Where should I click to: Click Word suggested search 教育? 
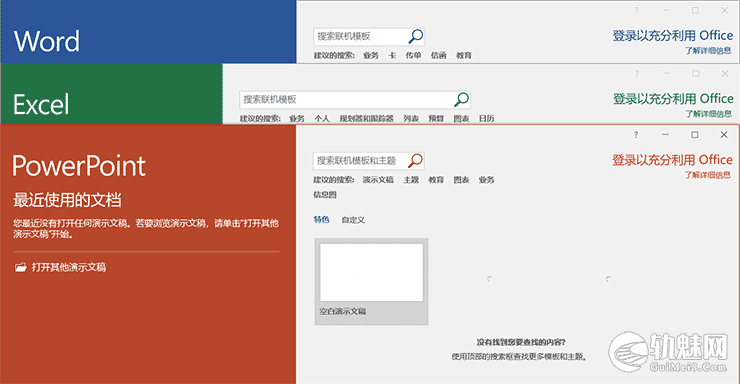[x=464, y=55]
